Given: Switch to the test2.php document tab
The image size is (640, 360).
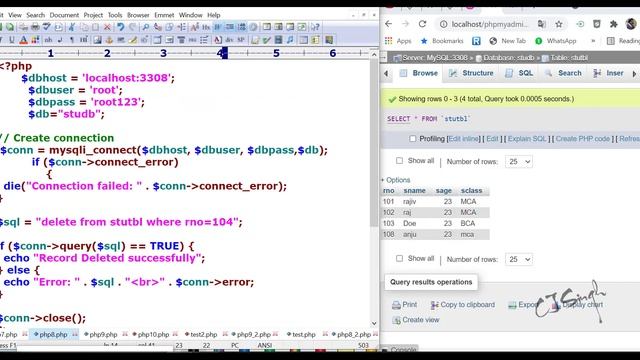Looking at the screenshot, I should [x=201, y=334].
